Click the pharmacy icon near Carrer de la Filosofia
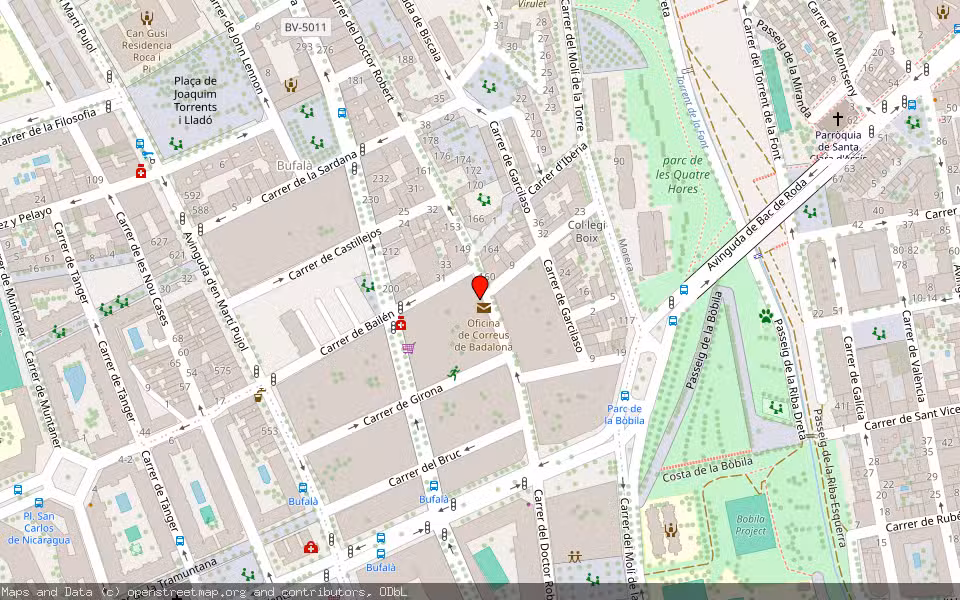 (141, 171)
